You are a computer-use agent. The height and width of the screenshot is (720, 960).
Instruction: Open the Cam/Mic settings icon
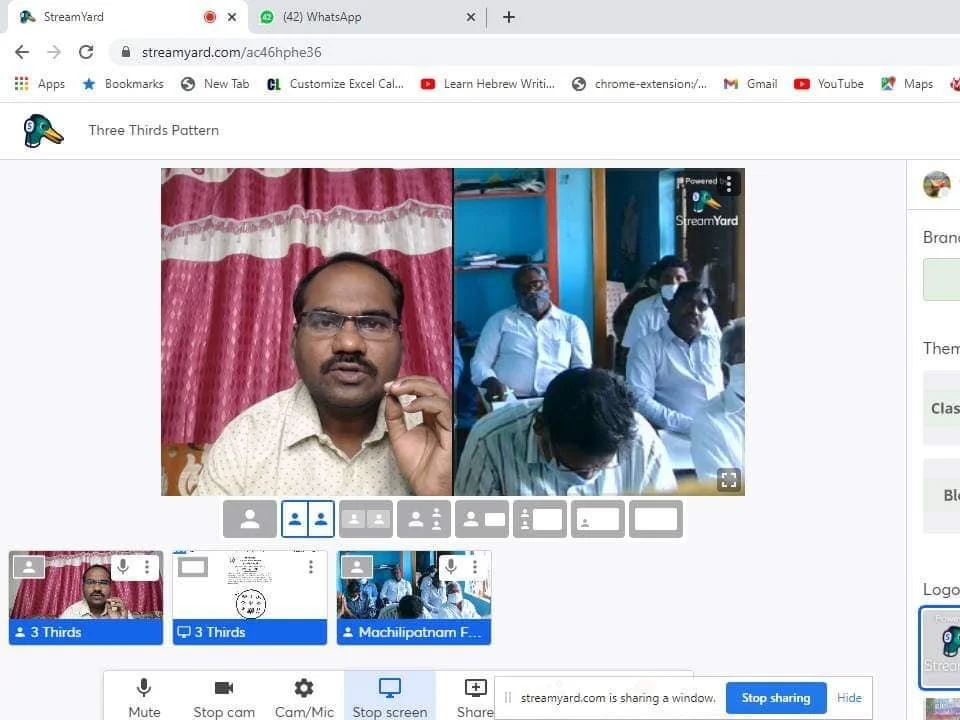304,695
